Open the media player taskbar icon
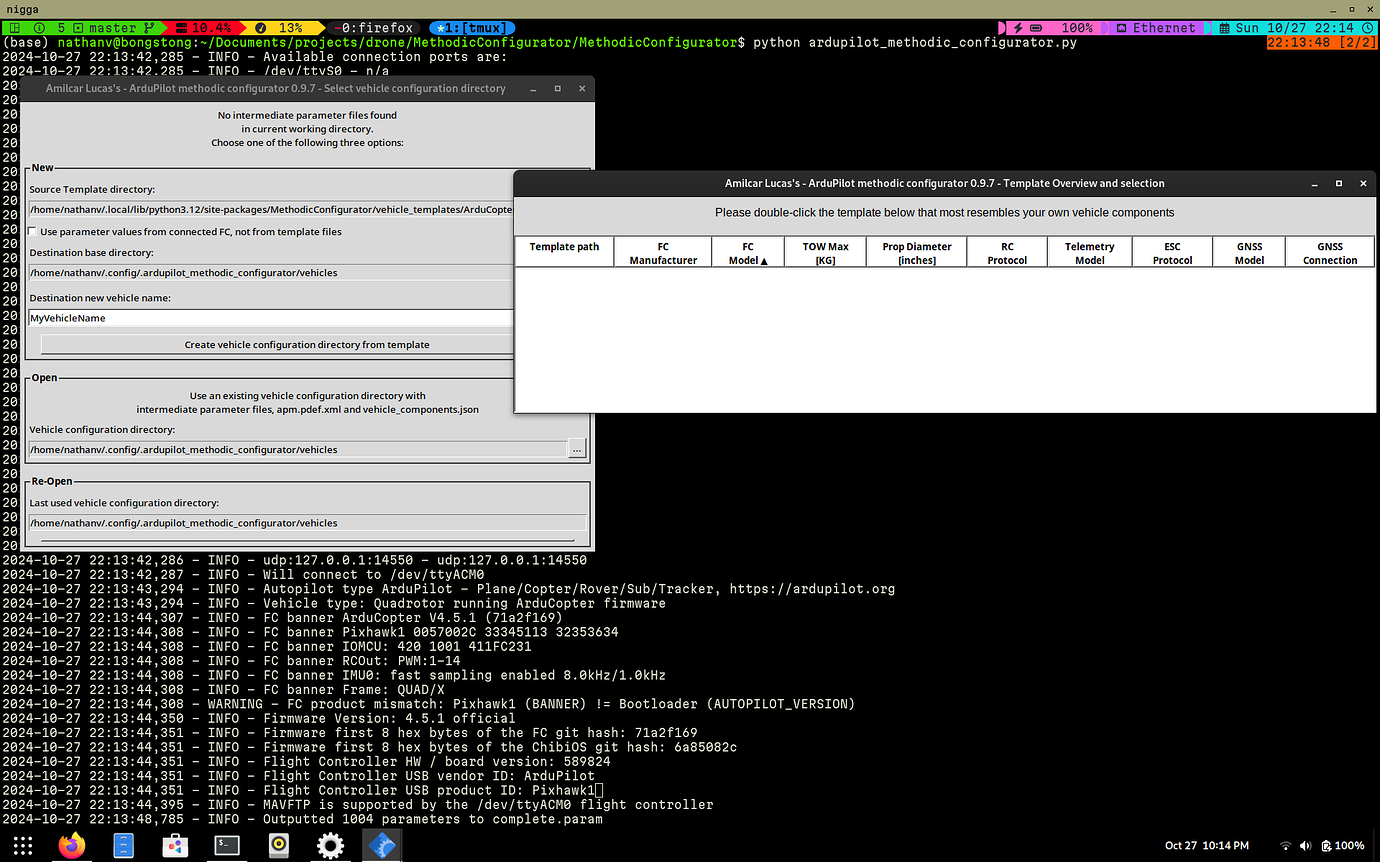 (278, 845)
